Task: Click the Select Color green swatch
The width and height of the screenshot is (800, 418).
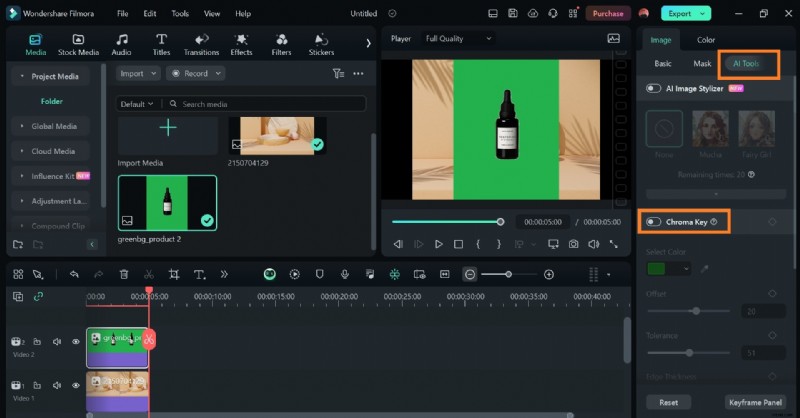Action: click(657, 268)
